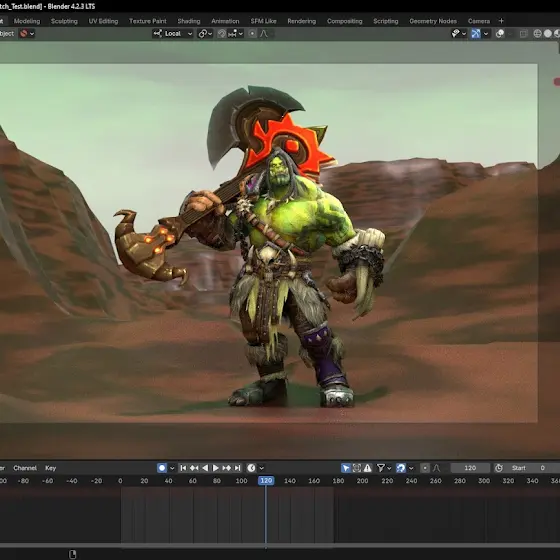This screenshot has height=560, width=560.
Task: Jump to the next keyframe
Action: pos(227,468)
